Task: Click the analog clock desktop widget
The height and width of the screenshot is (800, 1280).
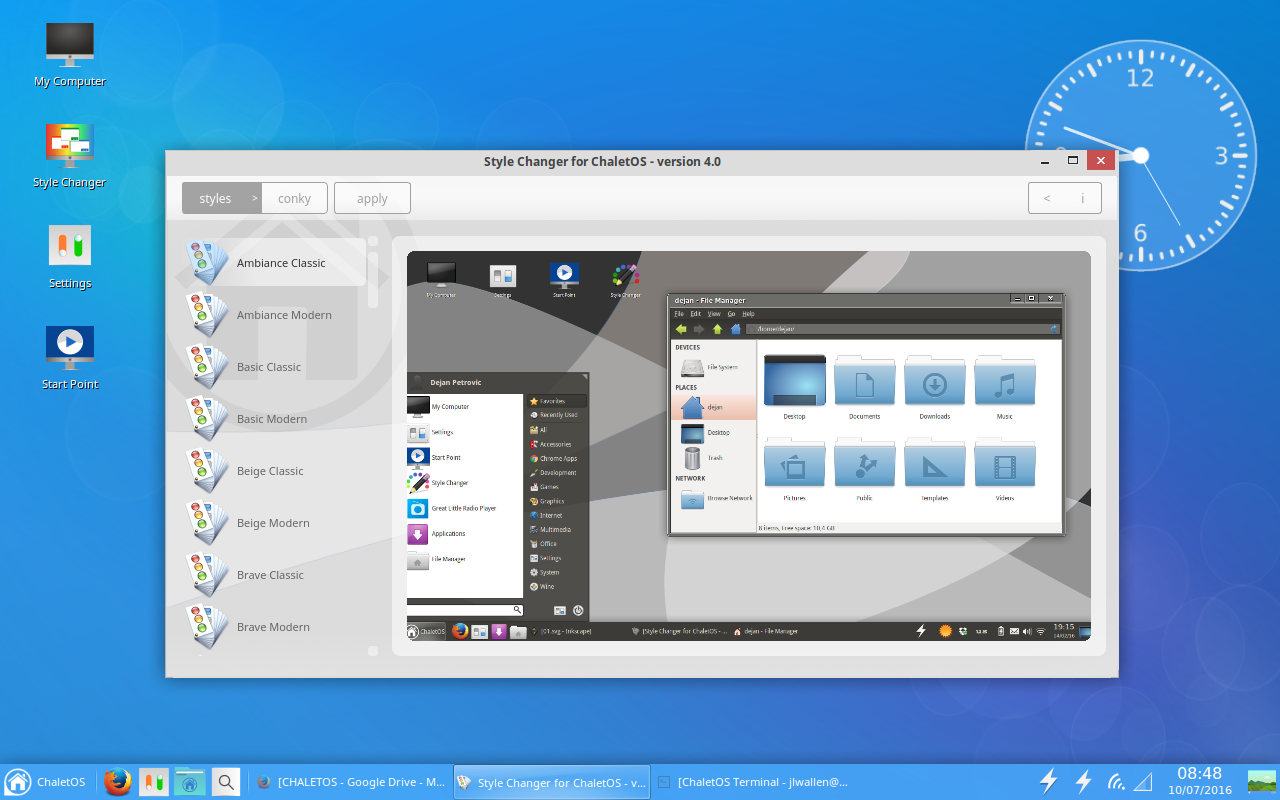Action: click(1141, 155)
